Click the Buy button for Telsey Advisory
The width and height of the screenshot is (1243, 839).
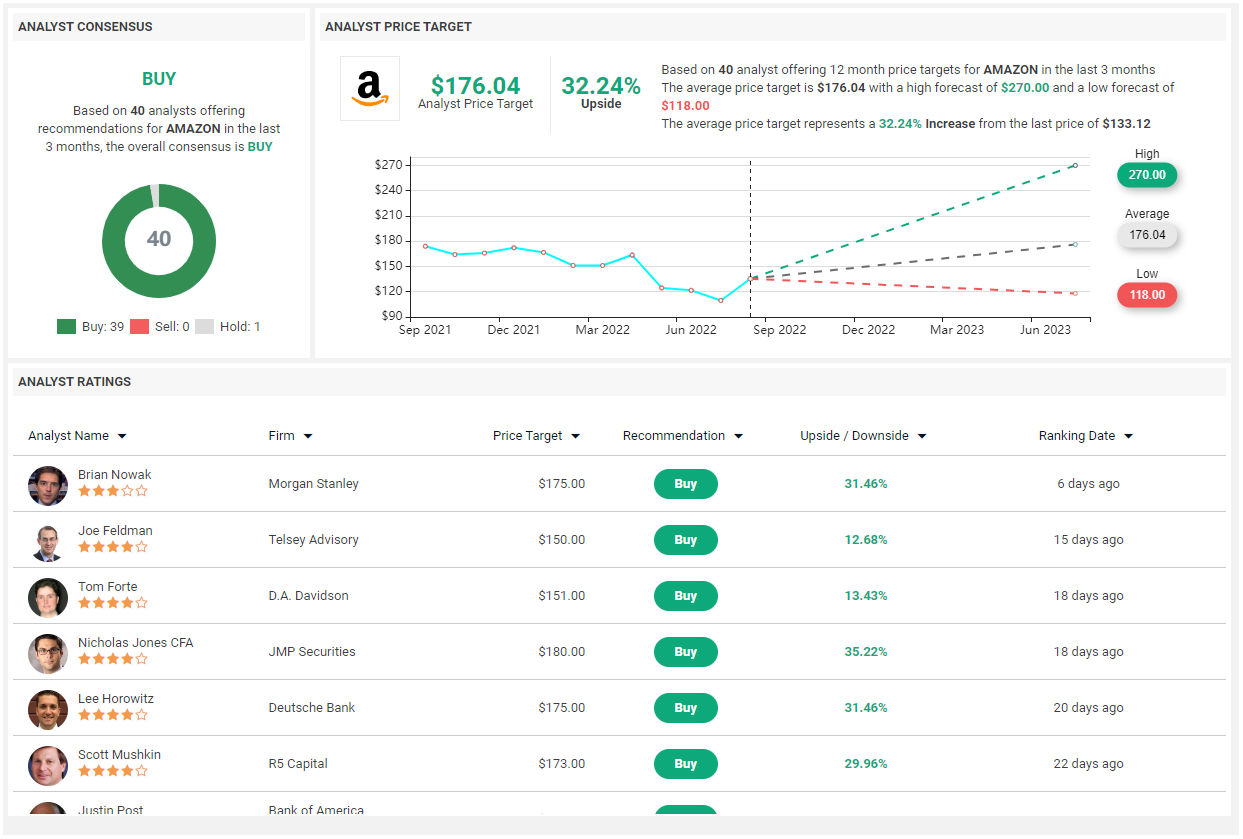(686, 540)
